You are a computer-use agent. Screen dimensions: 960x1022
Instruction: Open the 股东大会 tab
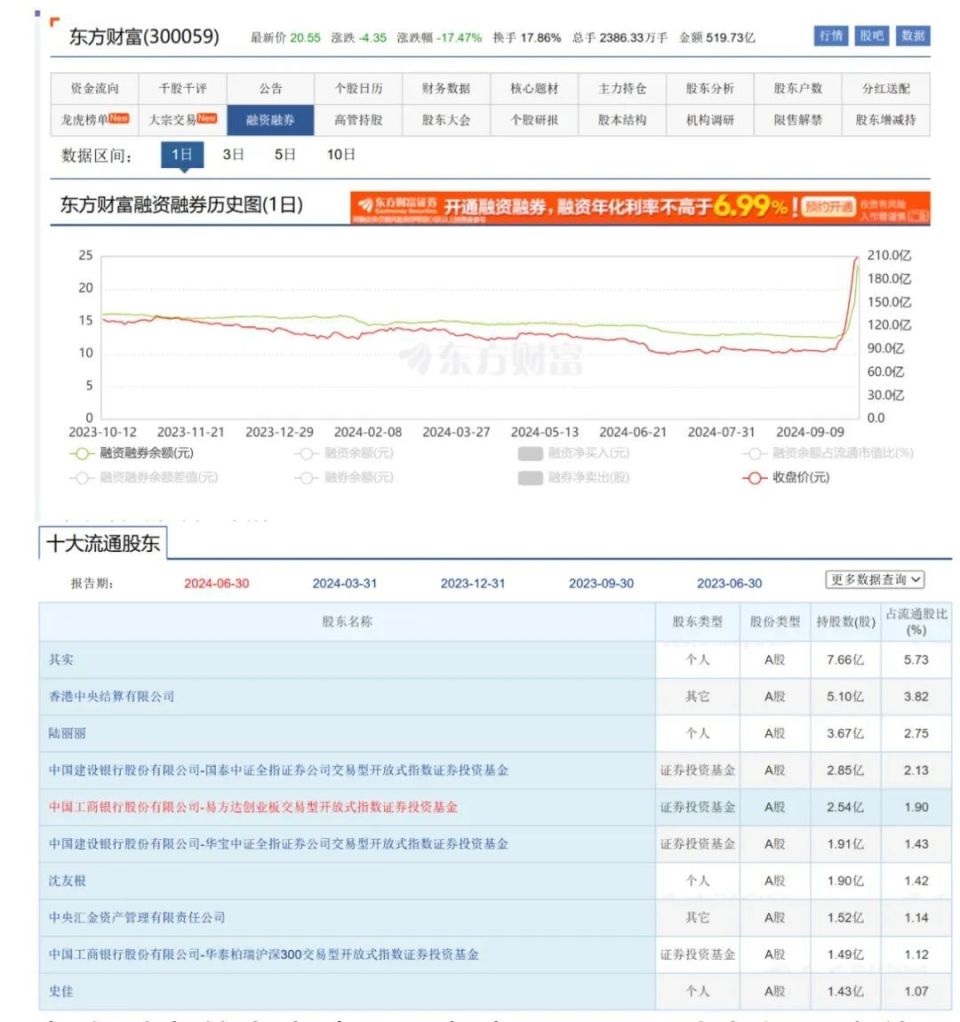[446, 120]
